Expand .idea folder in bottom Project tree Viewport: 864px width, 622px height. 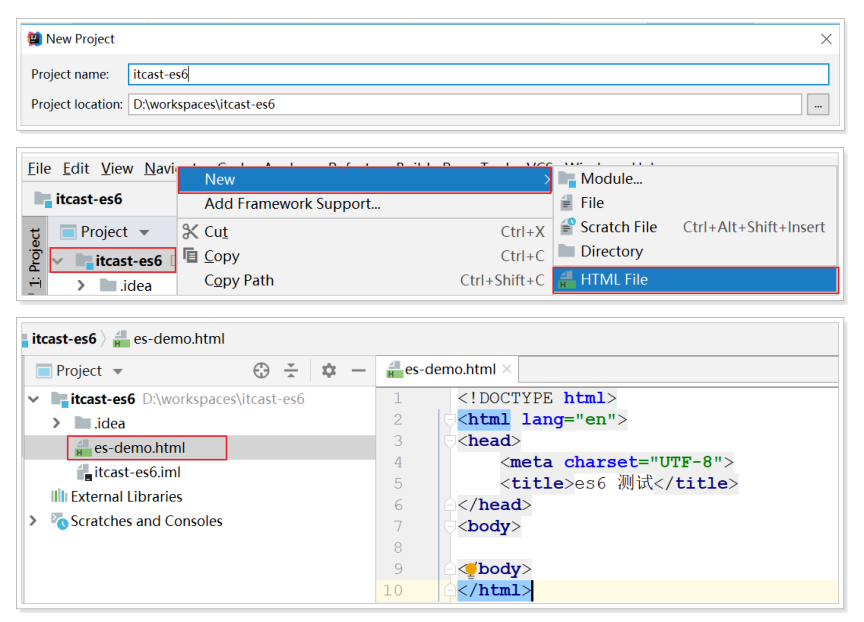(x=56, y=423)
